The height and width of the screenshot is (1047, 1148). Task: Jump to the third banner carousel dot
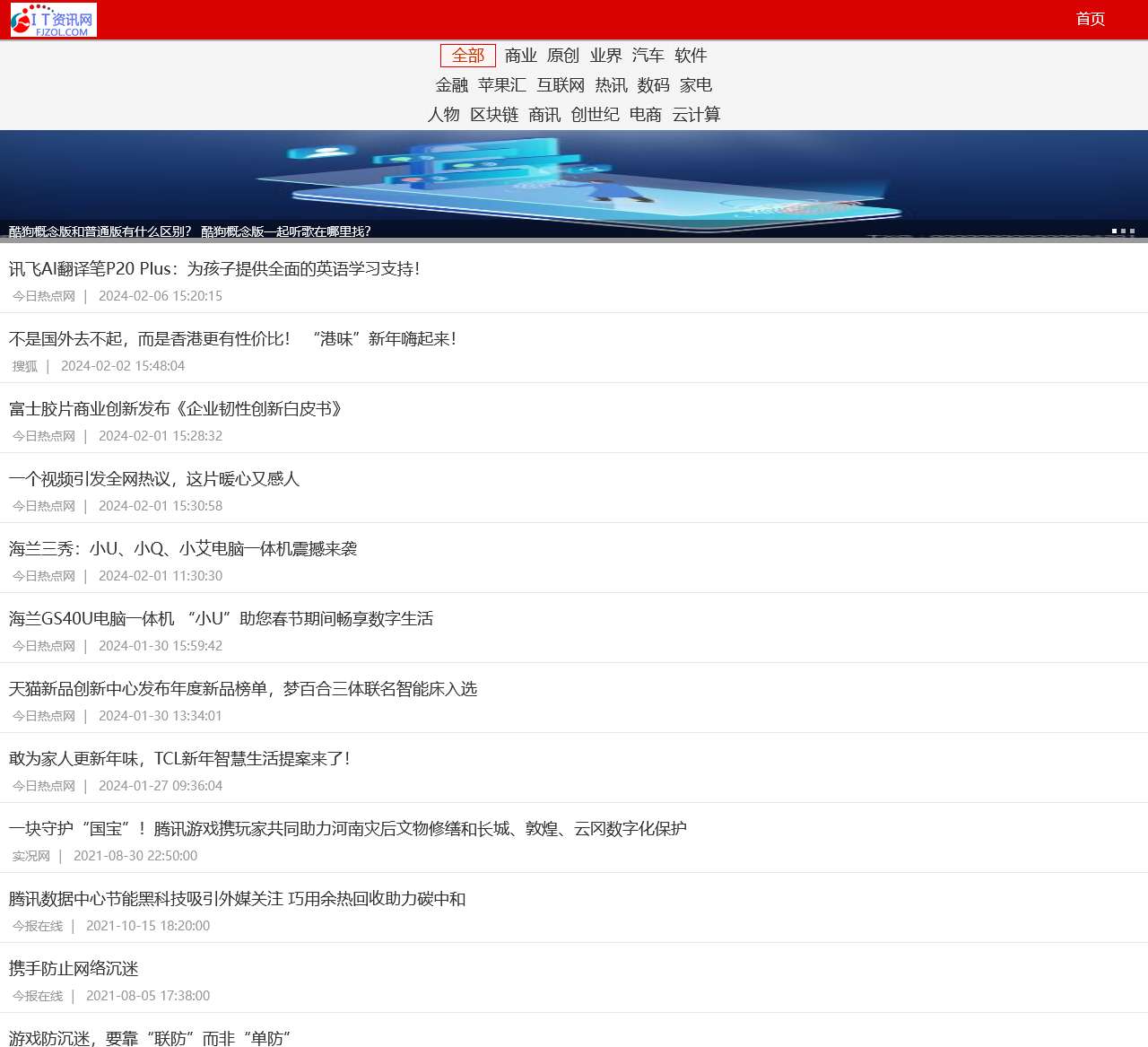(1132, 231)
